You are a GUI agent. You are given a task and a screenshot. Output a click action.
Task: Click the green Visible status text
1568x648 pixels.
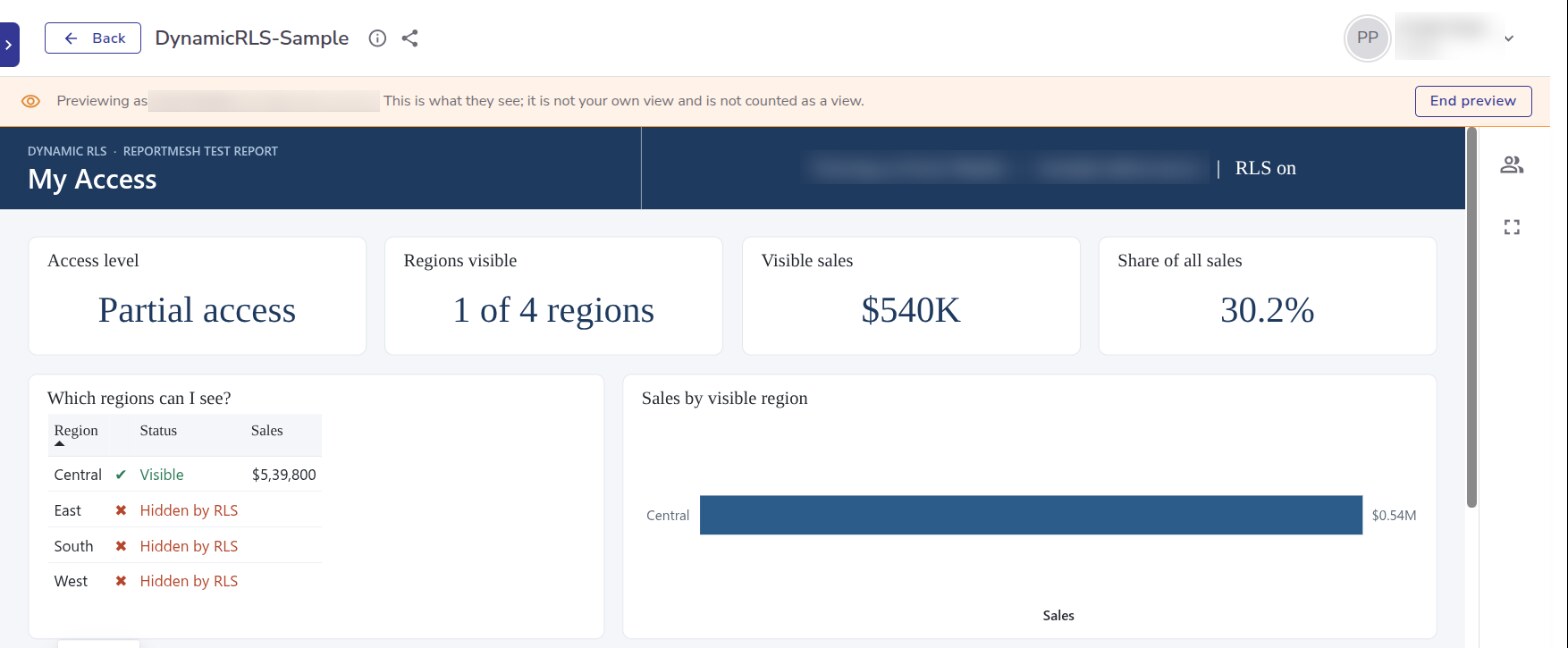[162, 475]
